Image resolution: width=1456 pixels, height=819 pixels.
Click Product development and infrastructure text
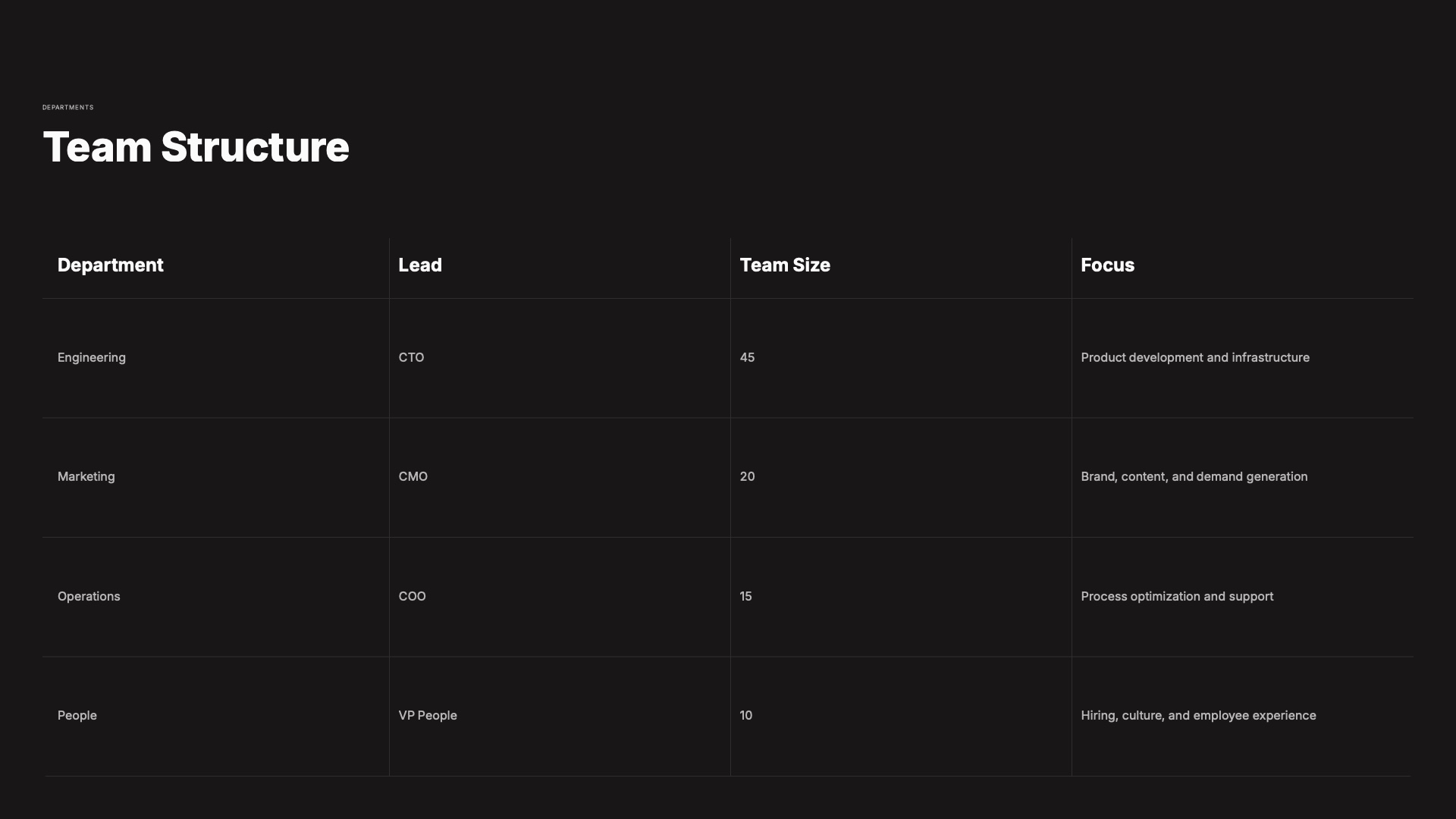point(1195,358)
